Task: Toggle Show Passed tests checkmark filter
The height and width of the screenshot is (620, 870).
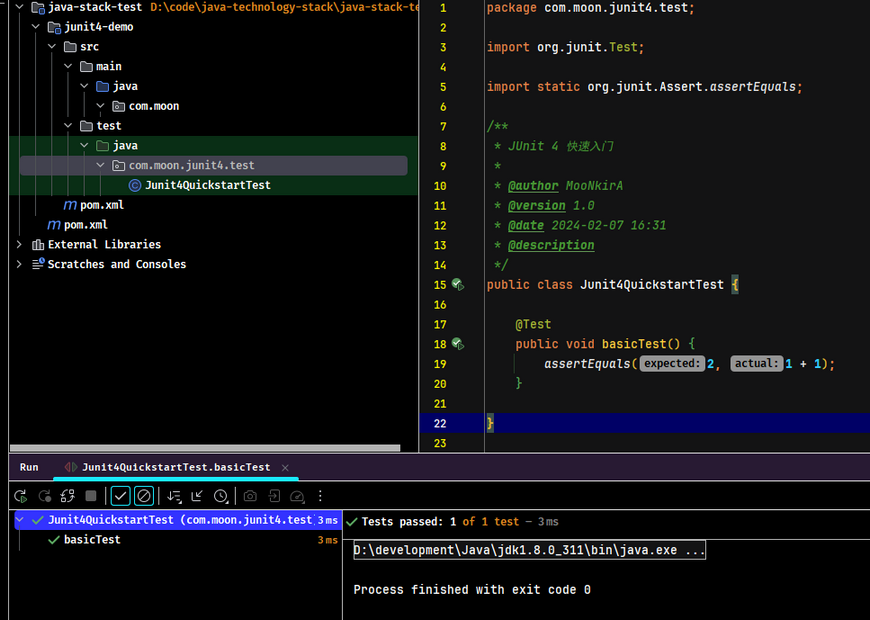Action: click(x=120, y=496)
